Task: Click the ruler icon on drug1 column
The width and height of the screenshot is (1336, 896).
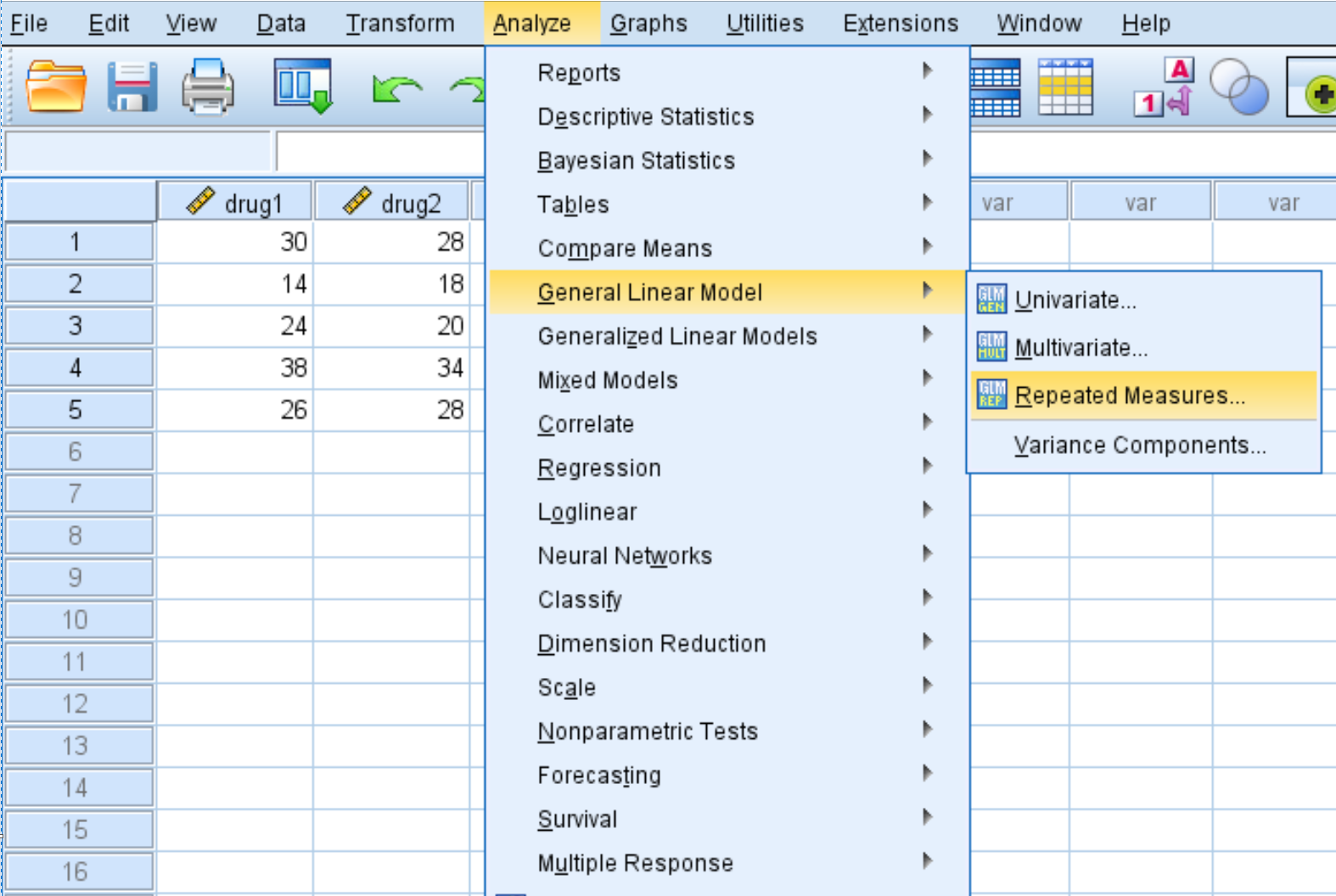Action: point(200,201)
